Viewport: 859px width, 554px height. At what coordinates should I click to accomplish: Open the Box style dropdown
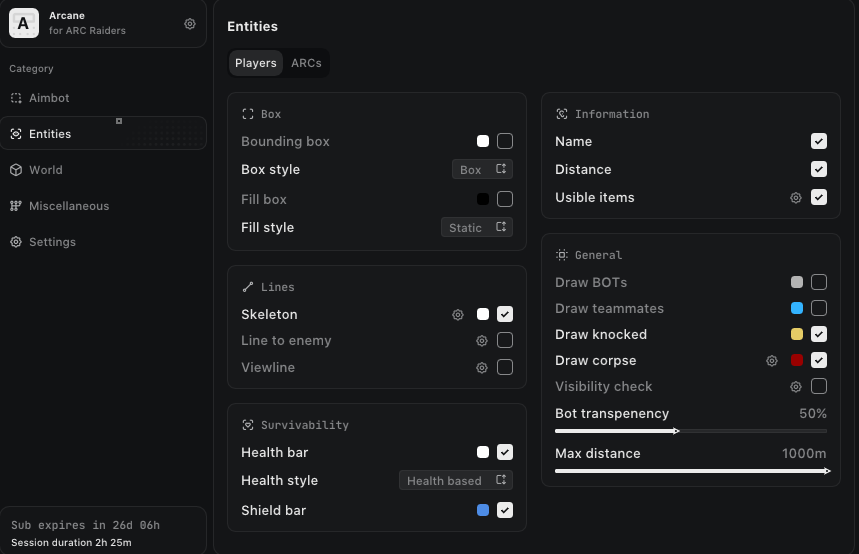(x=483, y=170)
